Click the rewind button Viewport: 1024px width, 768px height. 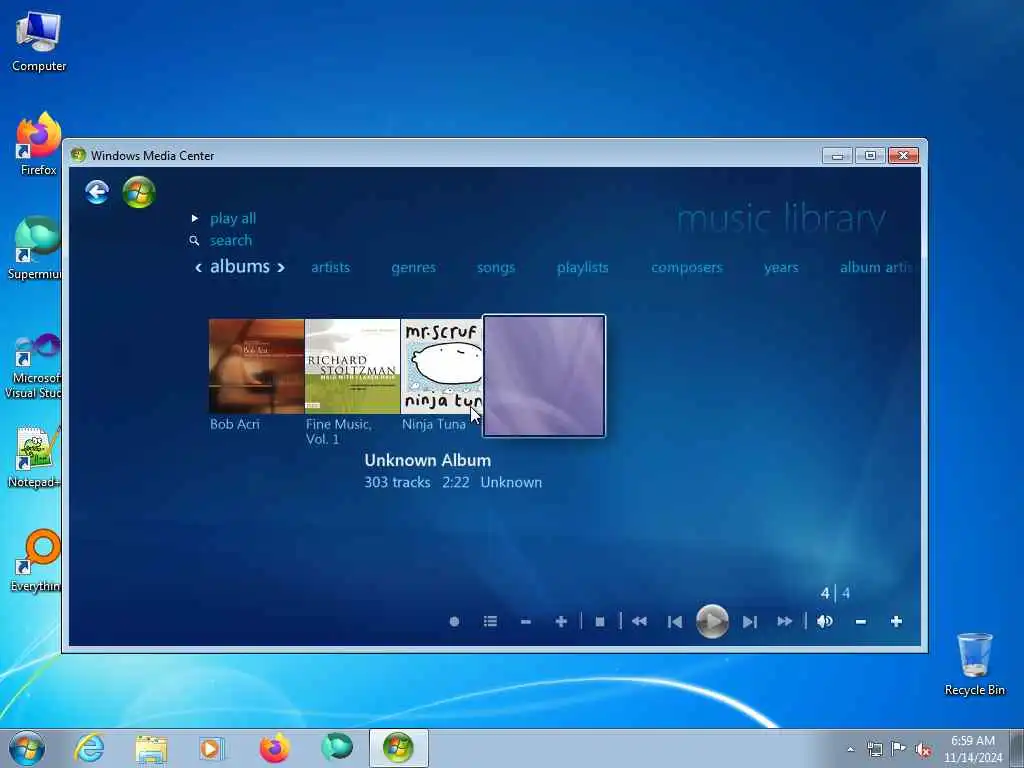pyautogui.click(x=639, y=622)
